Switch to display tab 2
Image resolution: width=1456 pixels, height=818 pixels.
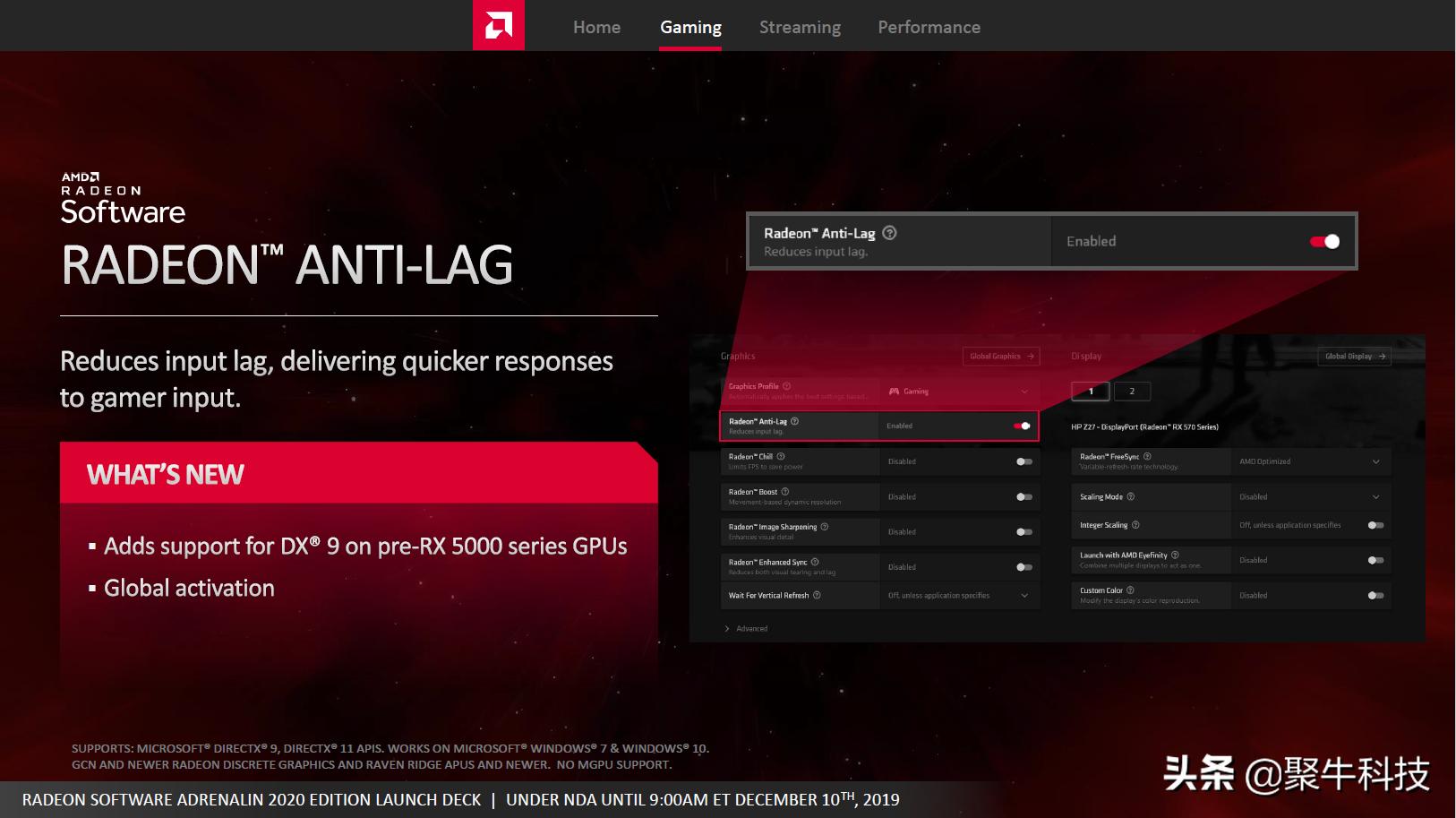tap(1132, 392)
